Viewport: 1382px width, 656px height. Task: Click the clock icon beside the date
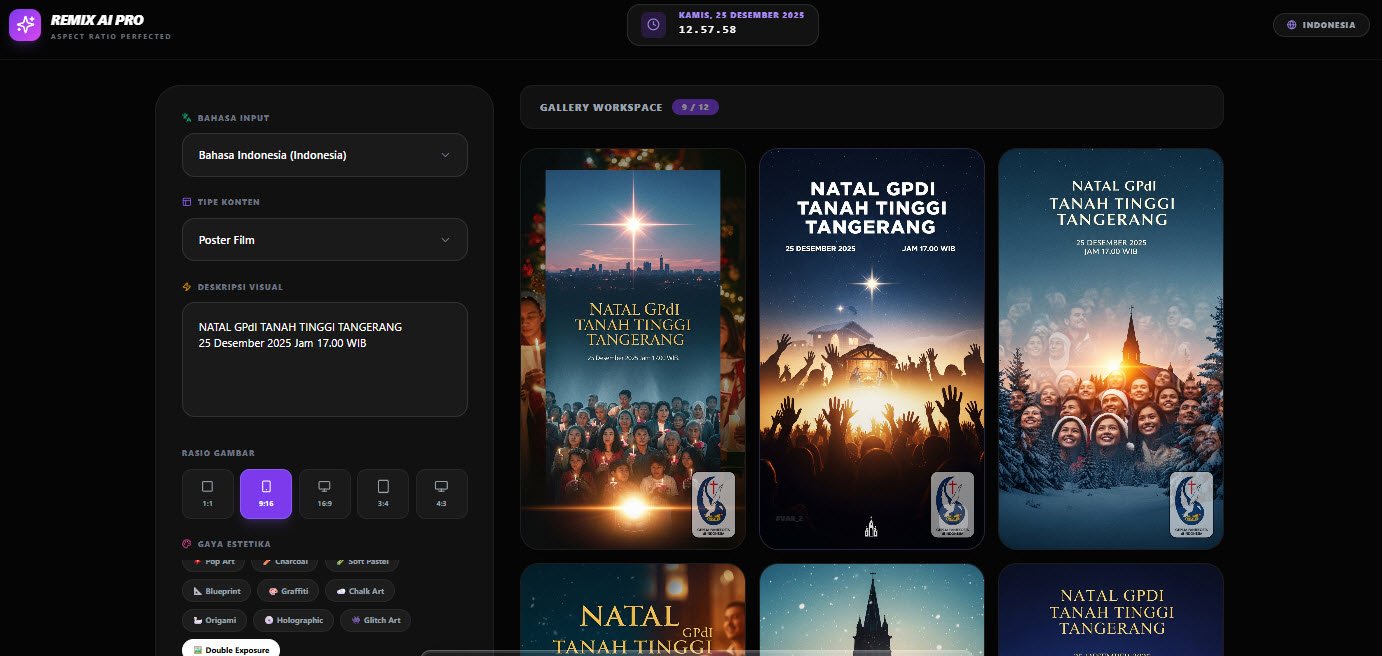653,24
